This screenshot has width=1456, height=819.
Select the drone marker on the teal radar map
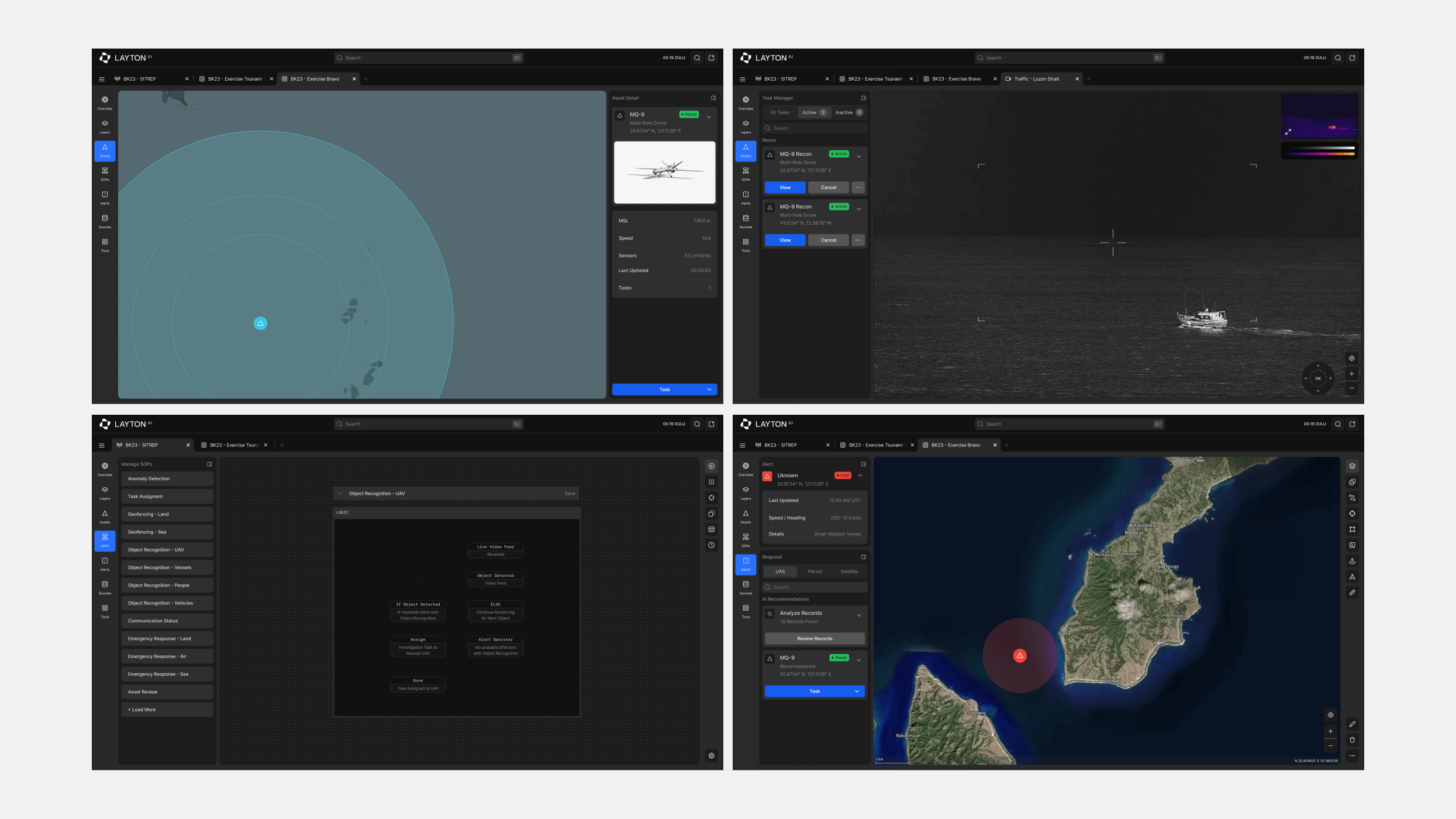(260, 323)
